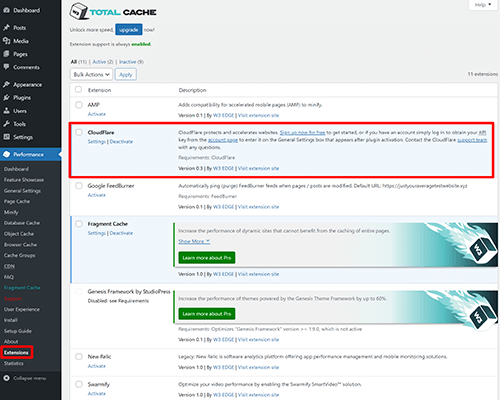The height and width of the screenshot is (400, 500).
Task: Click the Appearance brush icon
Action: coord(6,84)
